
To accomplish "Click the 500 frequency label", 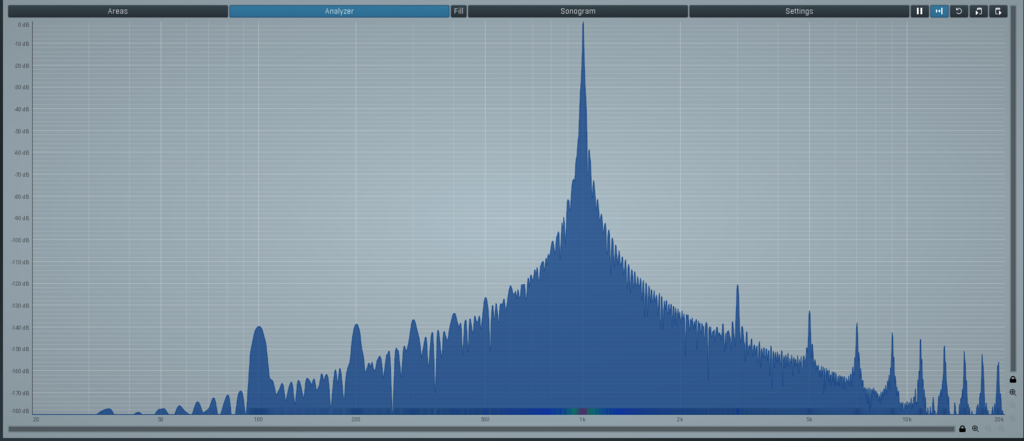I will (x=485, y=419).
